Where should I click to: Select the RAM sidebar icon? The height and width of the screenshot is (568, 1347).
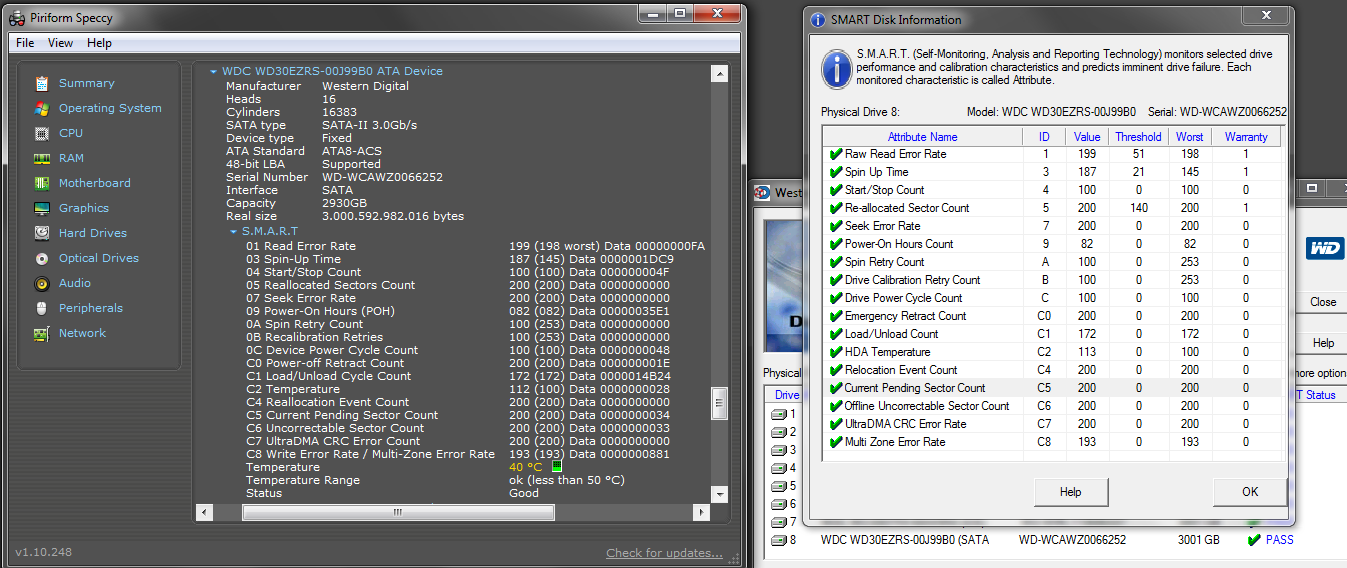(41, 158)
